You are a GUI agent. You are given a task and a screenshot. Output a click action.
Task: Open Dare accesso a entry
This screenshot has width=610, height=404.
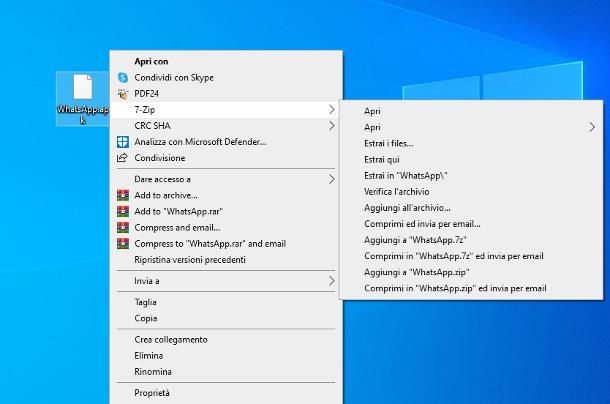coord(226,179)
